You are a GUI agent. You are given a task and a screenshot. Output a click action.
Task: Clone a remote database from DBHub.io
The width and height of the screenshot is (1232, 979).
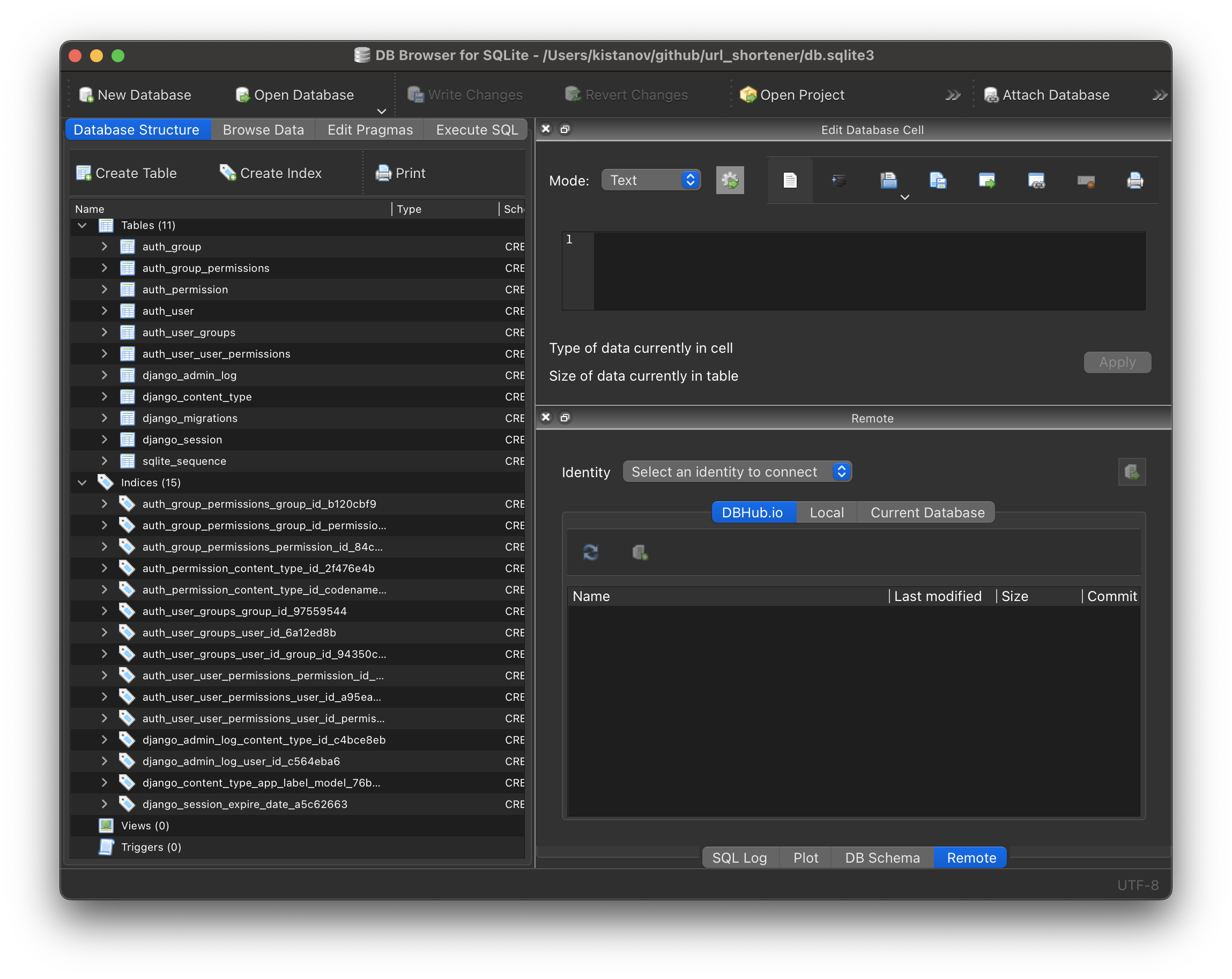640,552
